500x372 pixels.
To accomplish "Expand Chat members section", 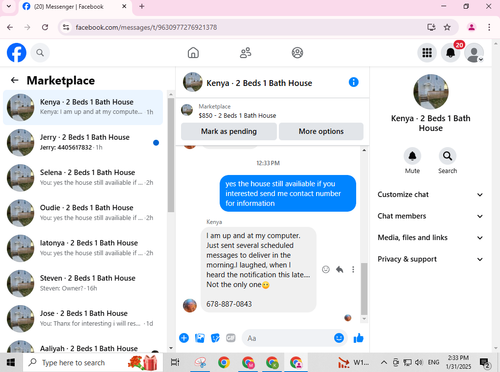I will (430, 216).
